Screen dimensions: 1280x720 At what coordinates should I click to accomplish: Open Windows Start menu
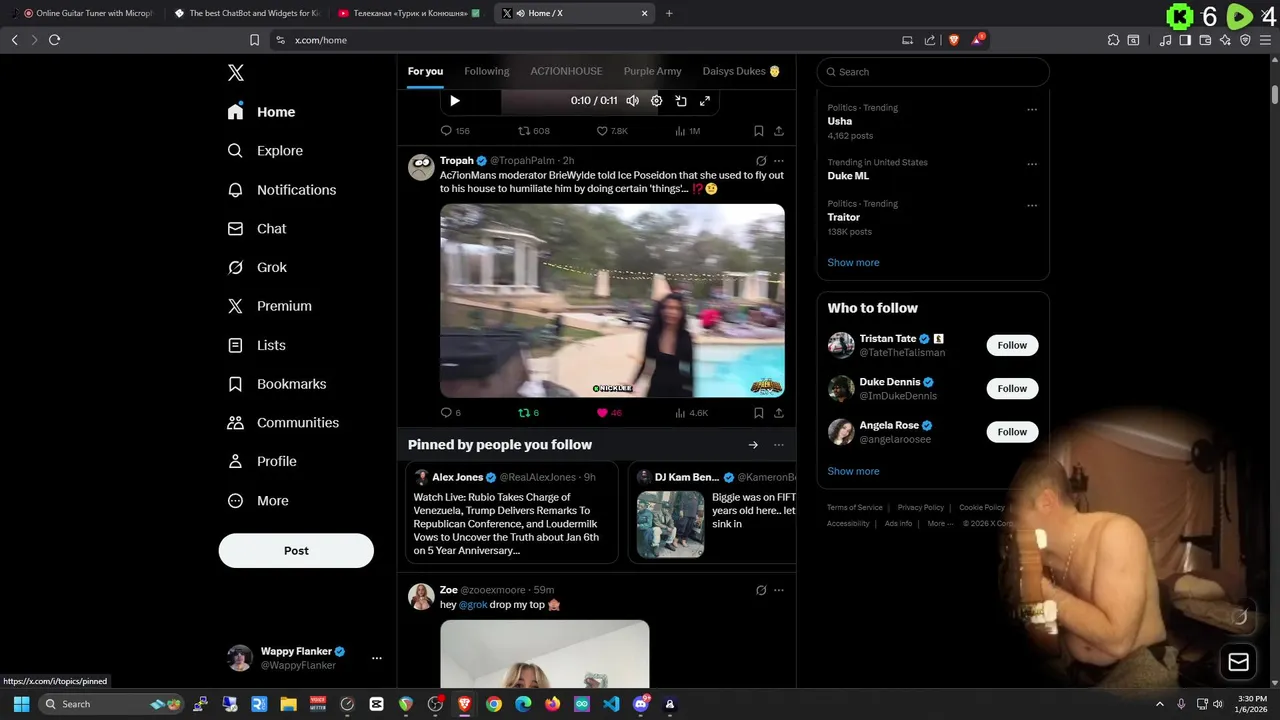pyautogui.click(x=21, y=704)
